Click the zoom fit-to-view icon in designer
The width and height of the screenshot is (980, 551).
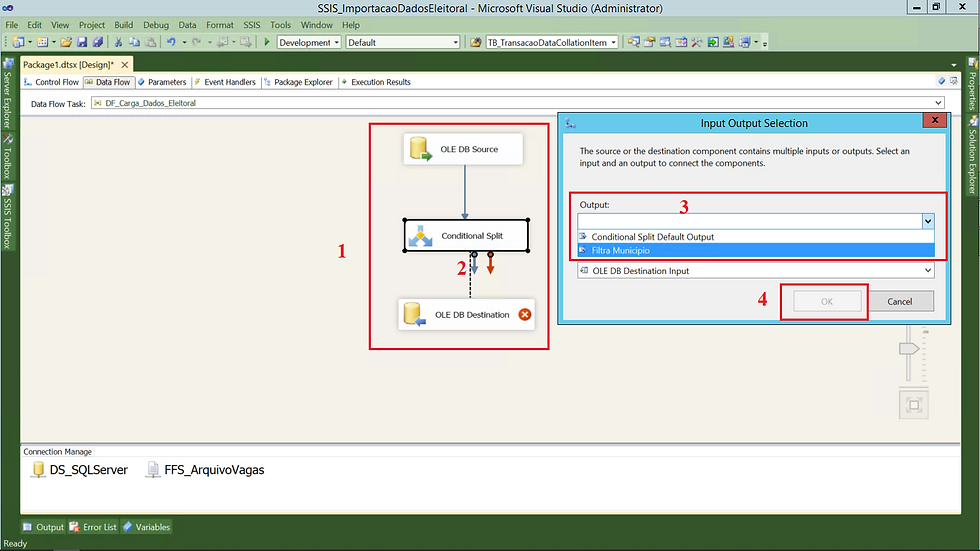click(914, 405)
